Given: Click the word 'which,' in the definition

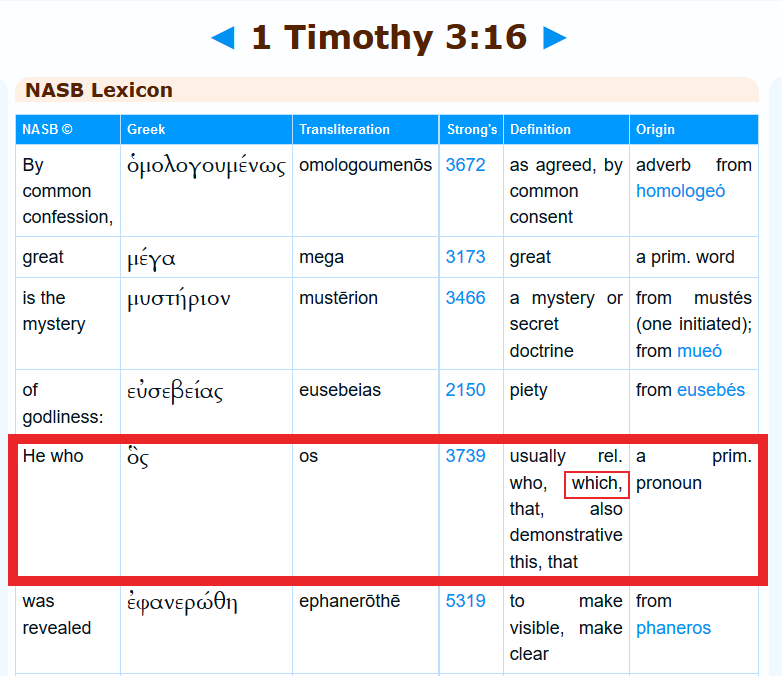Looking at the screenshot, I should [x=596, y=483].
